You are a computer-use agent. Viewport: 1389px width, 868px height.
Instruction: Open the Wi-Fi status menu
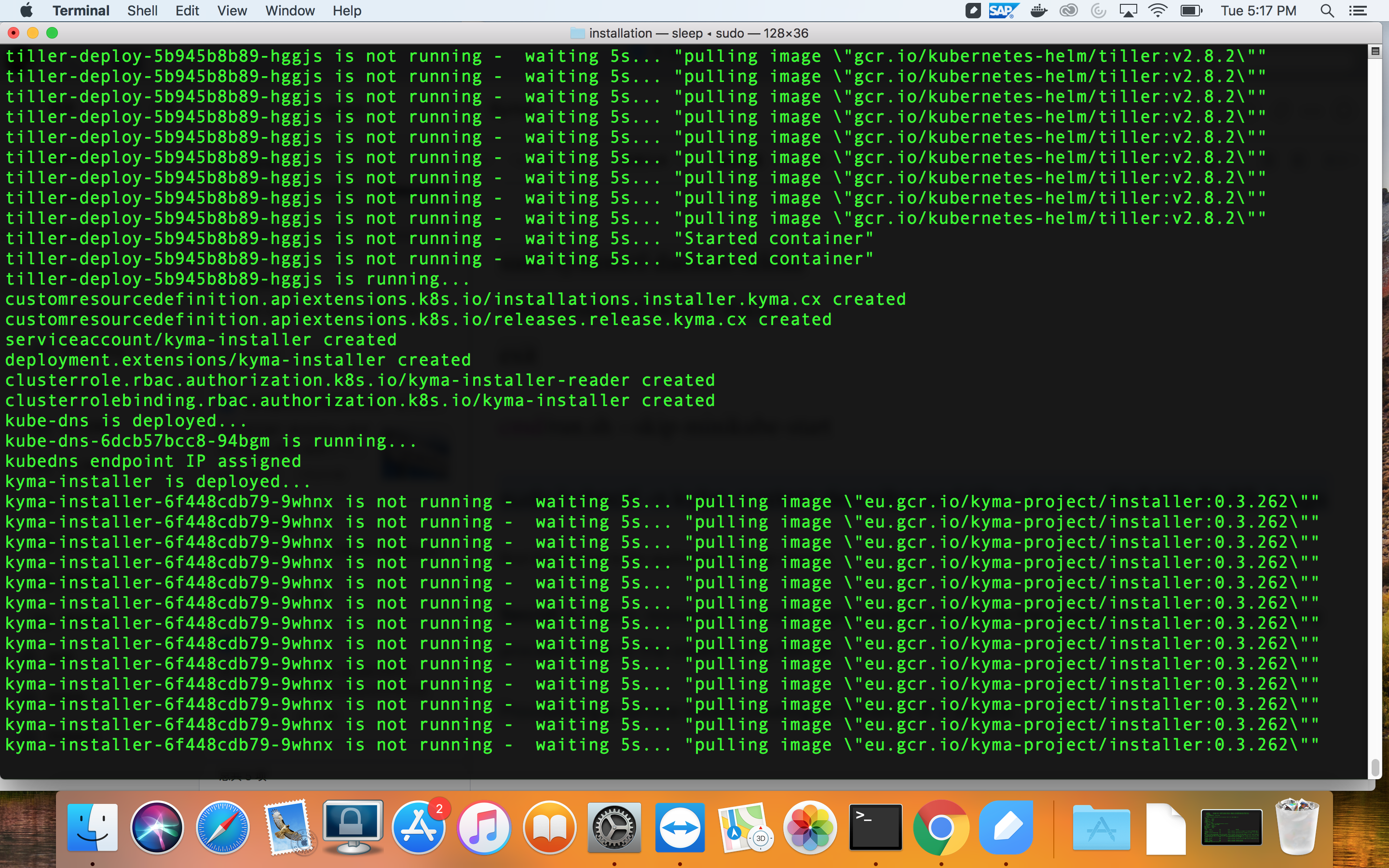click(1157, 10)
